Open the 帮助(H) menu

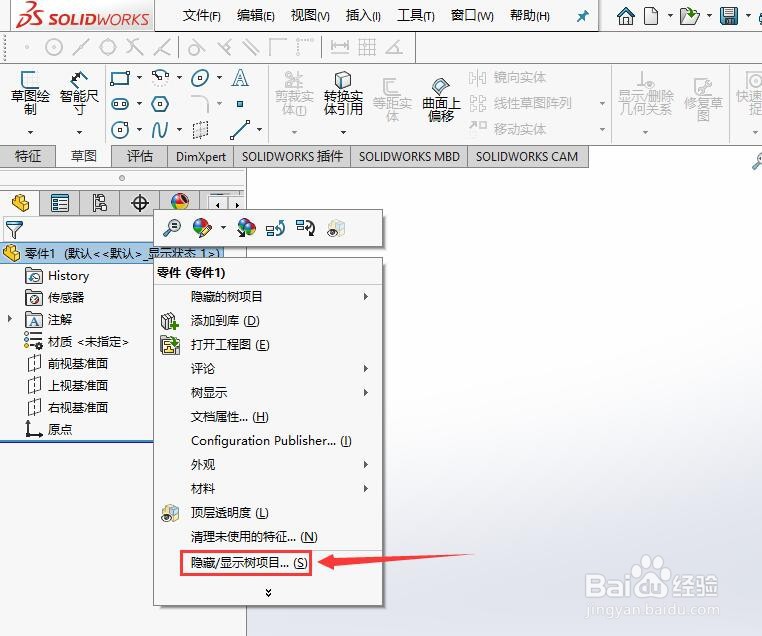(x=530, y=16)
